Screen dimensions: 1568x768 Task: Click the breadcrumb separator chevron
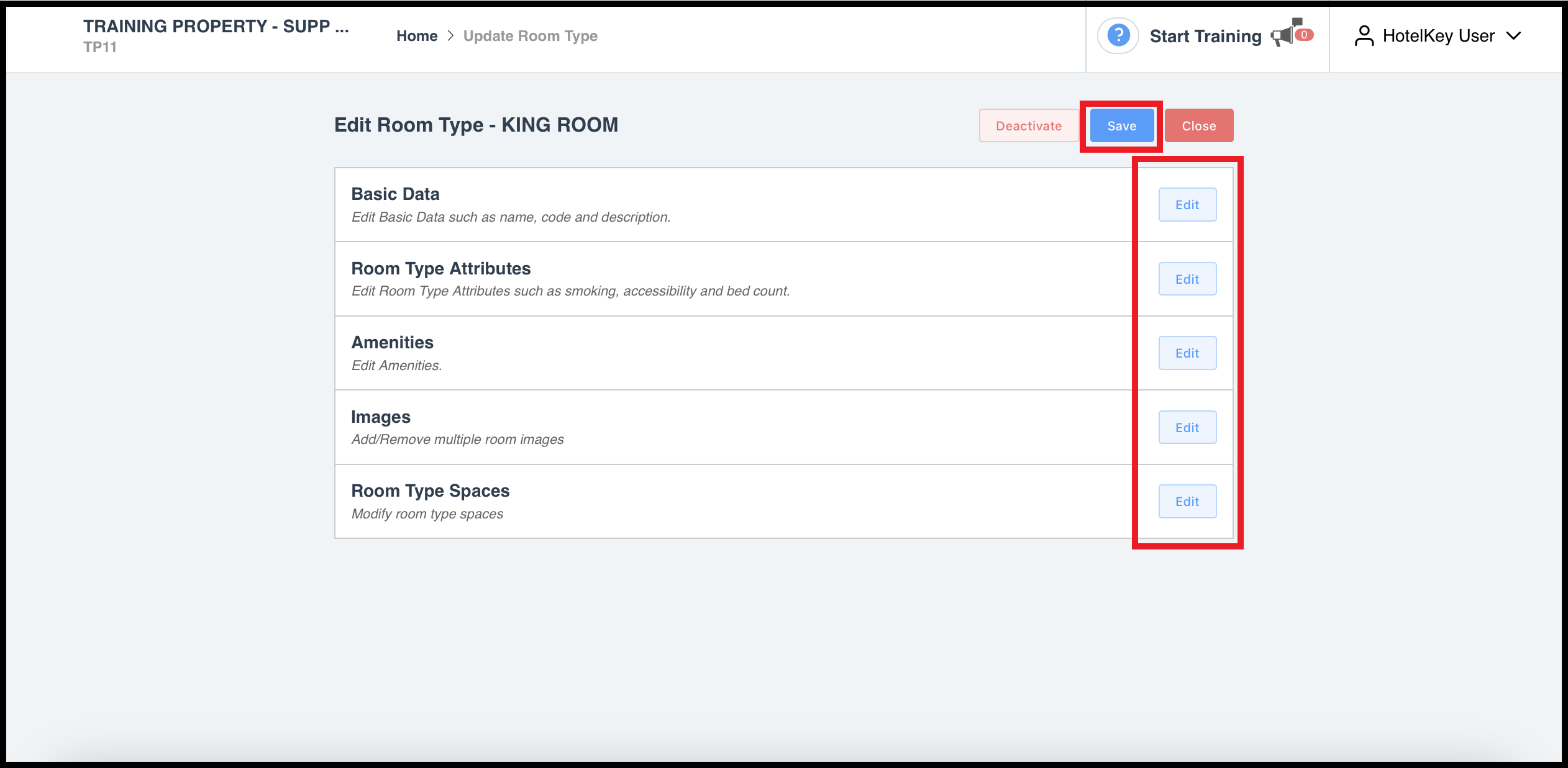tap(450, 35)
